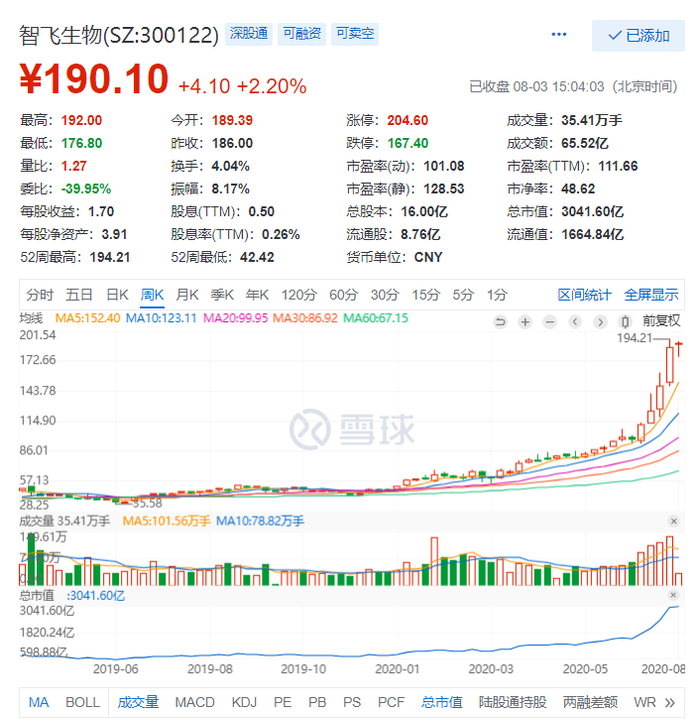Select the 日K chart tab

117,294
